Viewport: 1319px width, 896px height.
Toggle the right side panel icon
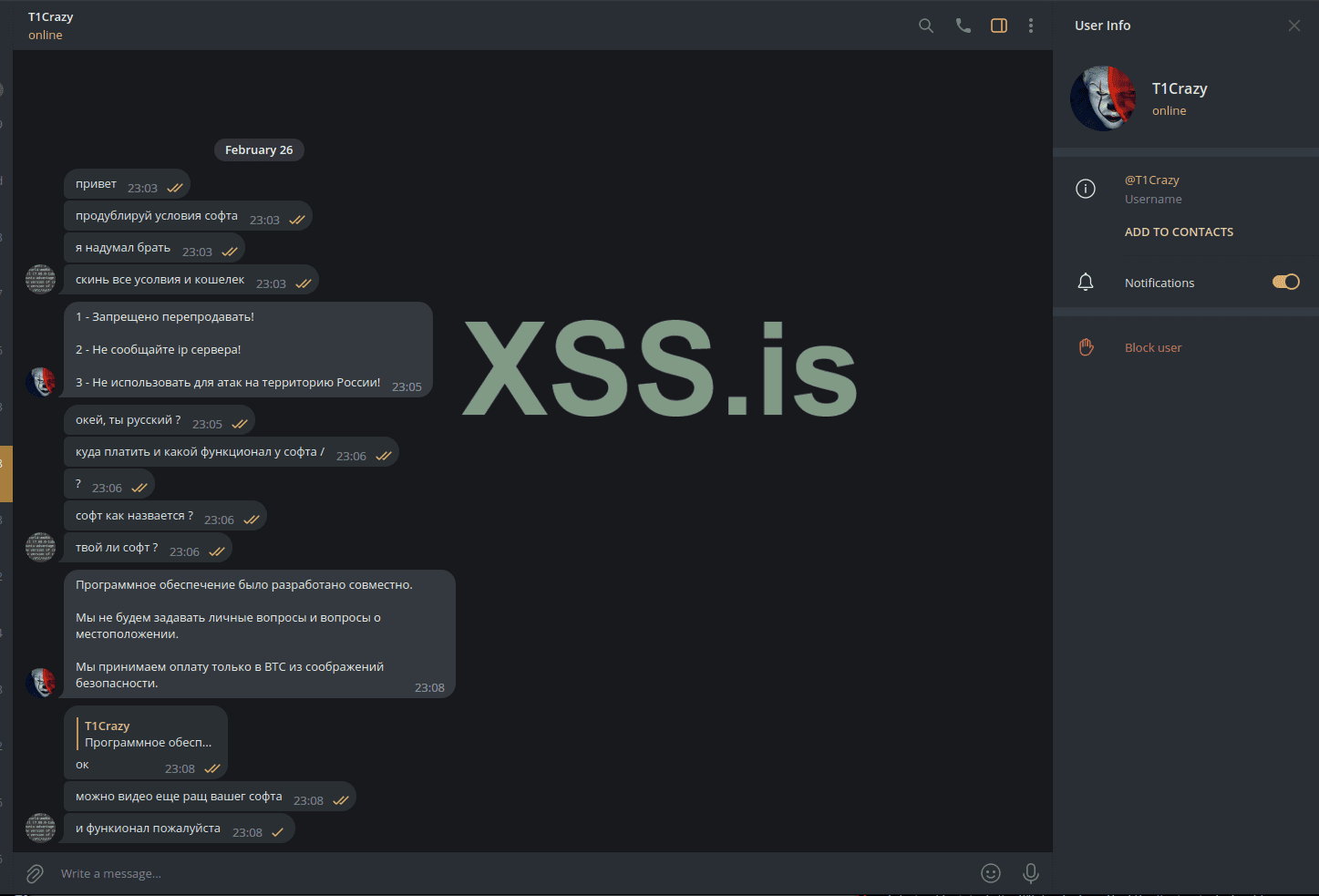[x=999, y=26]
